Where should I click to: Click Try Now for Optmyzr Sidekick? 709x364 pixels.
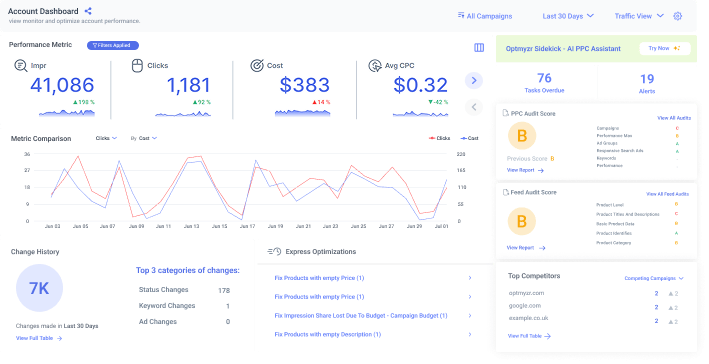pyautogui.click(x=664, y=48)
